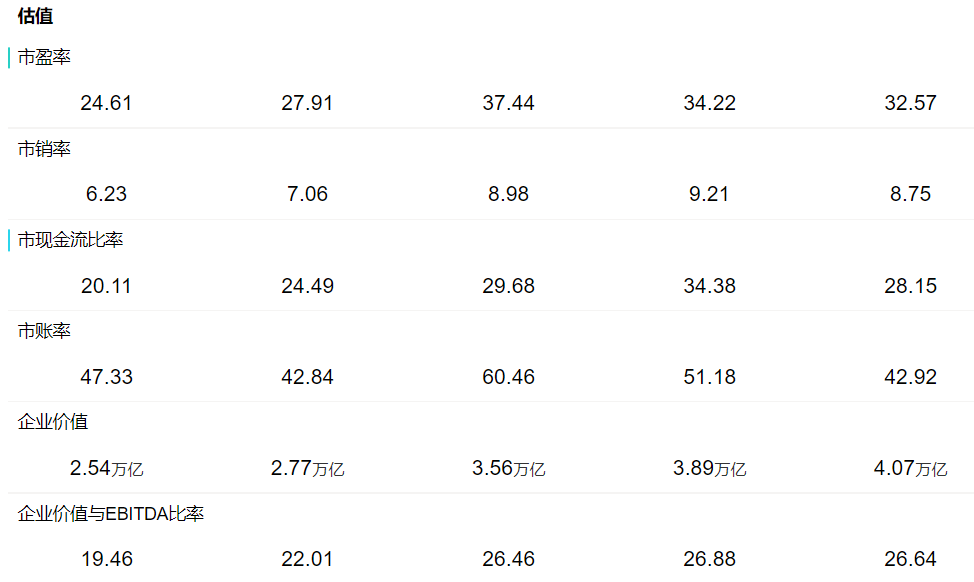Click the 24.61 price-to-earnings value
Screen dimensions: 974x582
click(106, 103)
